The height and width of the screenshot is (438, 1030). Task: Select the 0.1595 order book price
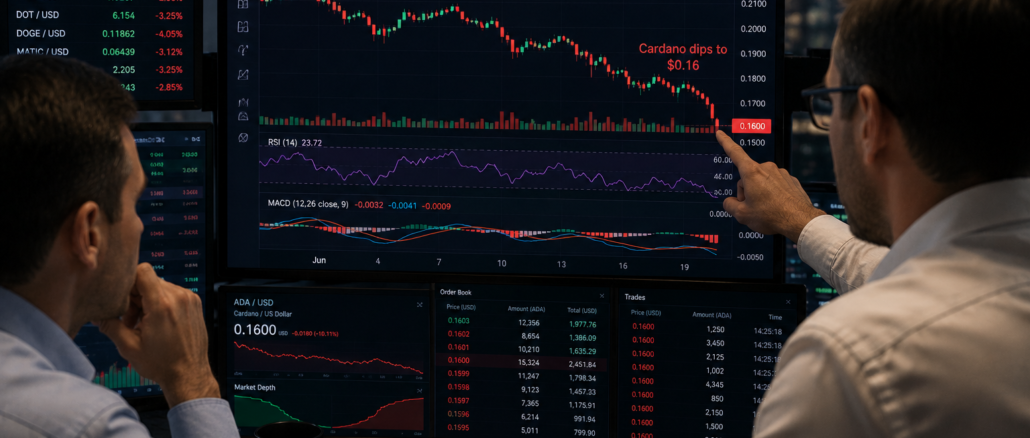tap(459, 428)
